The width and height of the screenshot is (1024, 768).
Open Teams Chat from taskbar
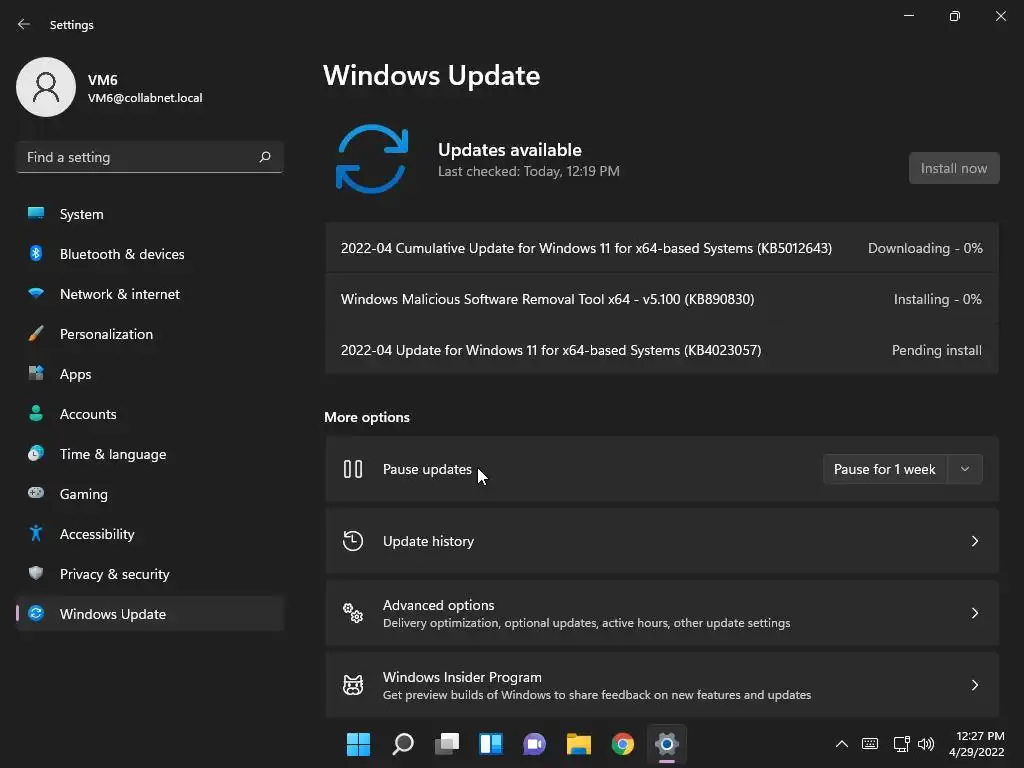534,744
